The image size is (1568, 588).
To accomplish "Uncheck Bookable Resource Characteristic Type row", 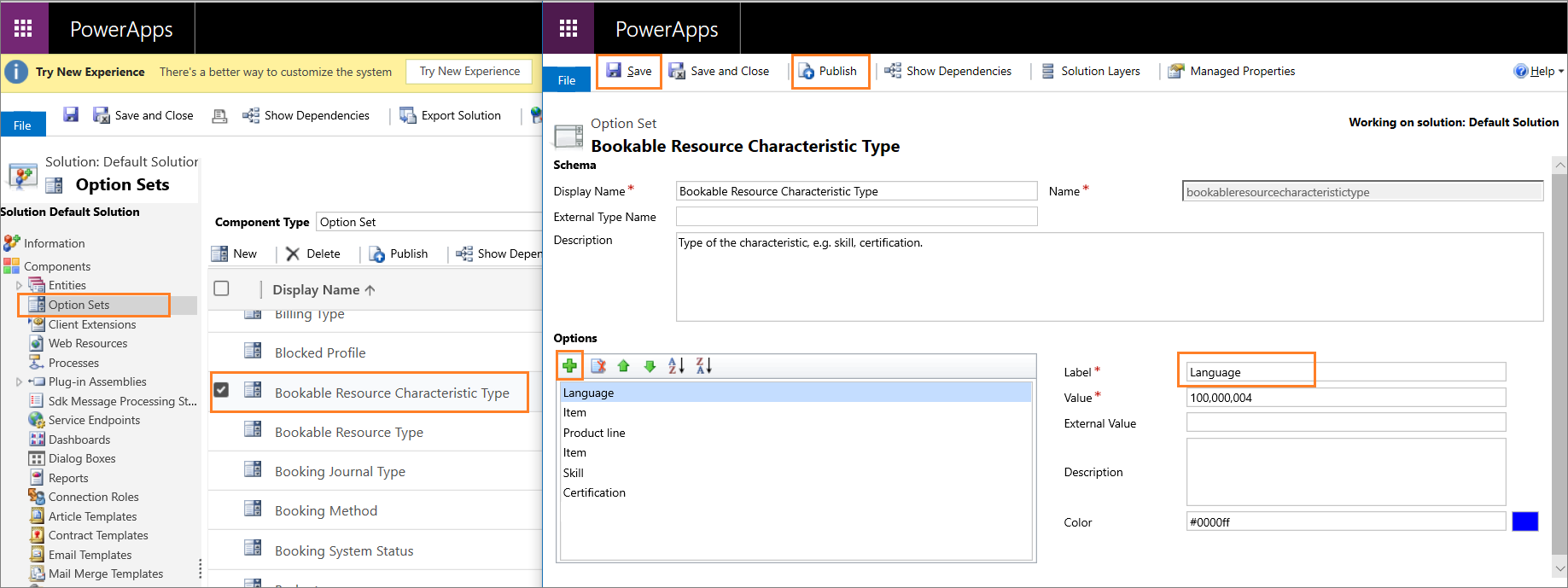I will [x=221, y=390].
